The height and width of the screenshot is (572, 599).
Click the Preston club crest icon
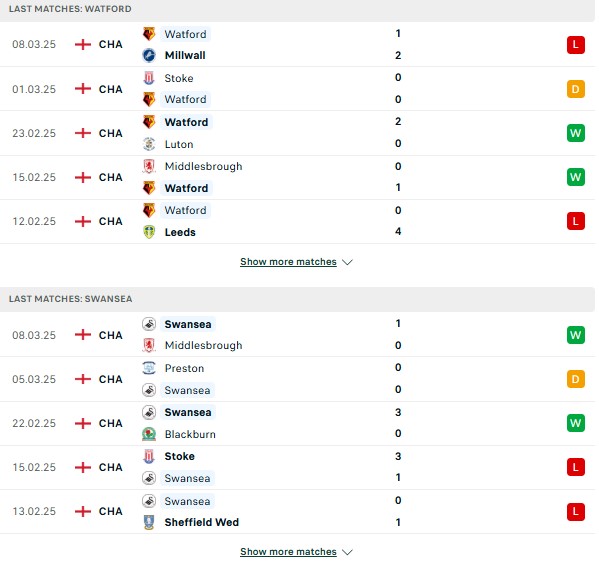tap(149, 368)
